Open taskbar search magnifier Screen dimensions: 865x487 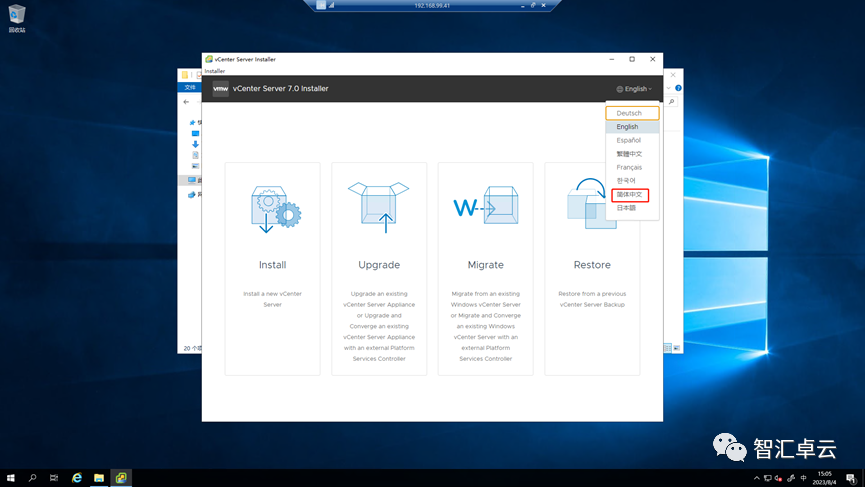33,478
